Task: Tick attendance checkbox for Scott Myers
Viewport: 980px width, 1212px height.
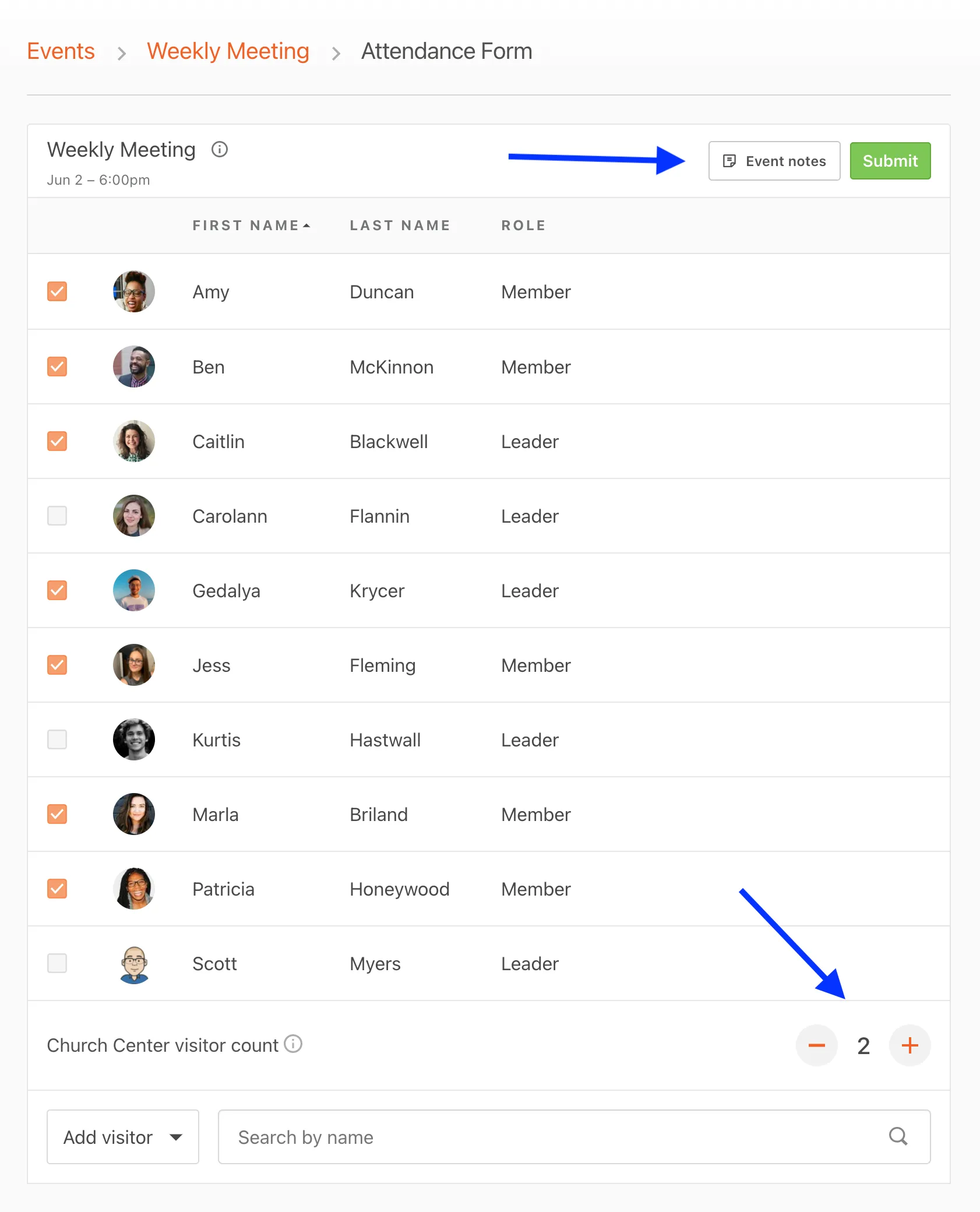Action: tap(57, 963)
